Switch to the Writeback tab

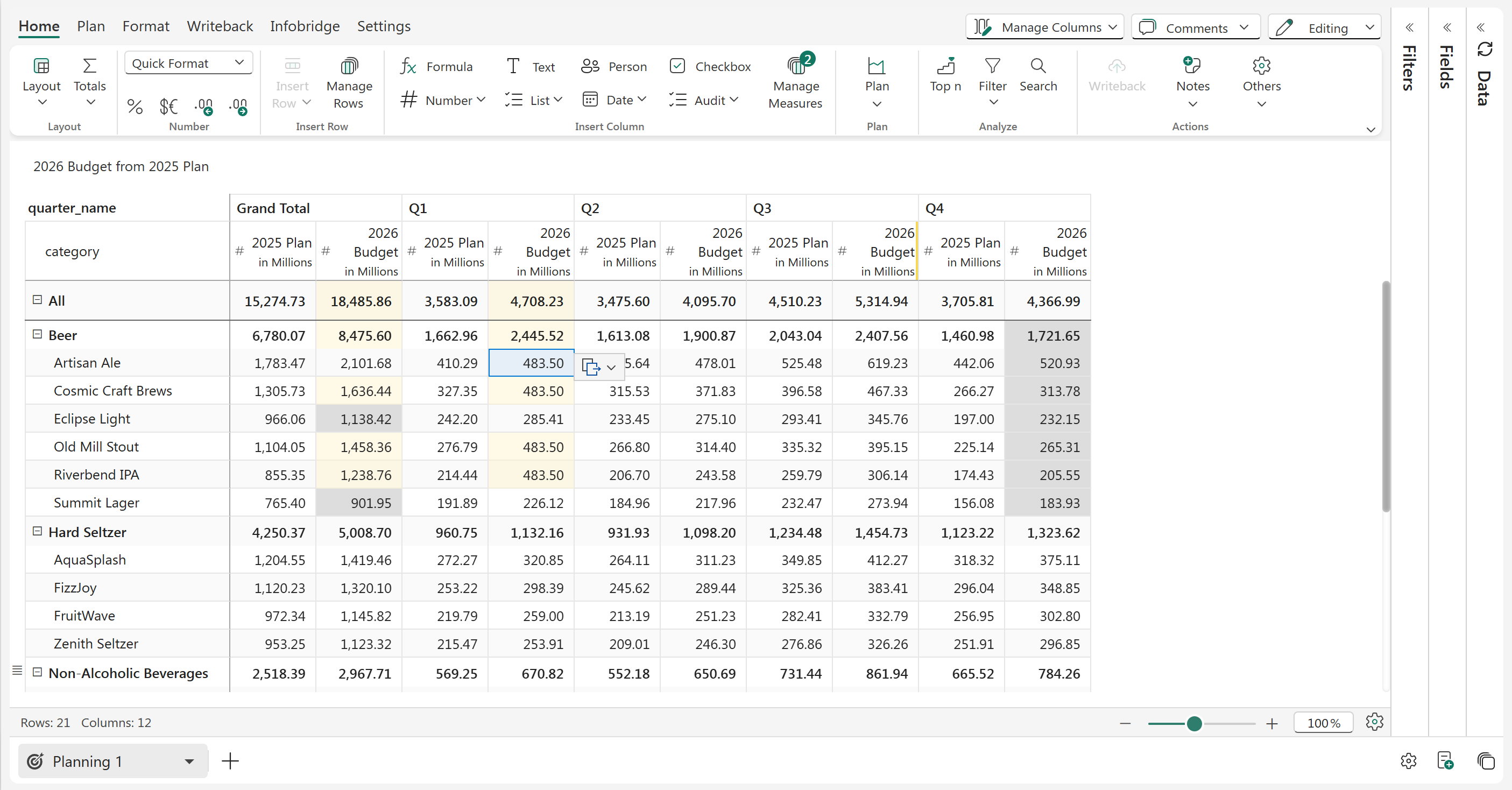click(220, 26)
